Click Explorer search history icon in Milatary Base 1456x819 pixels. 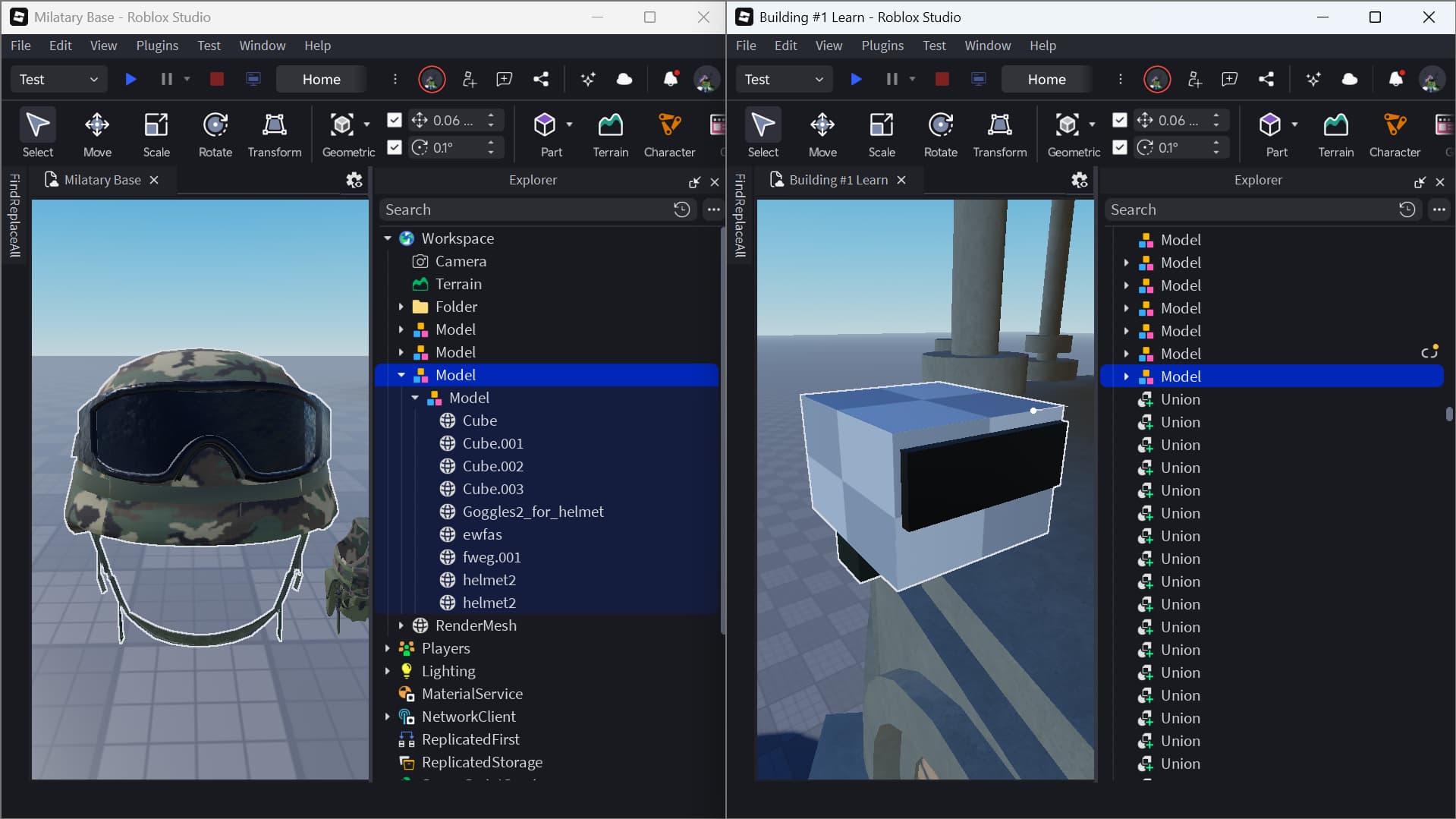pos(681,209)
